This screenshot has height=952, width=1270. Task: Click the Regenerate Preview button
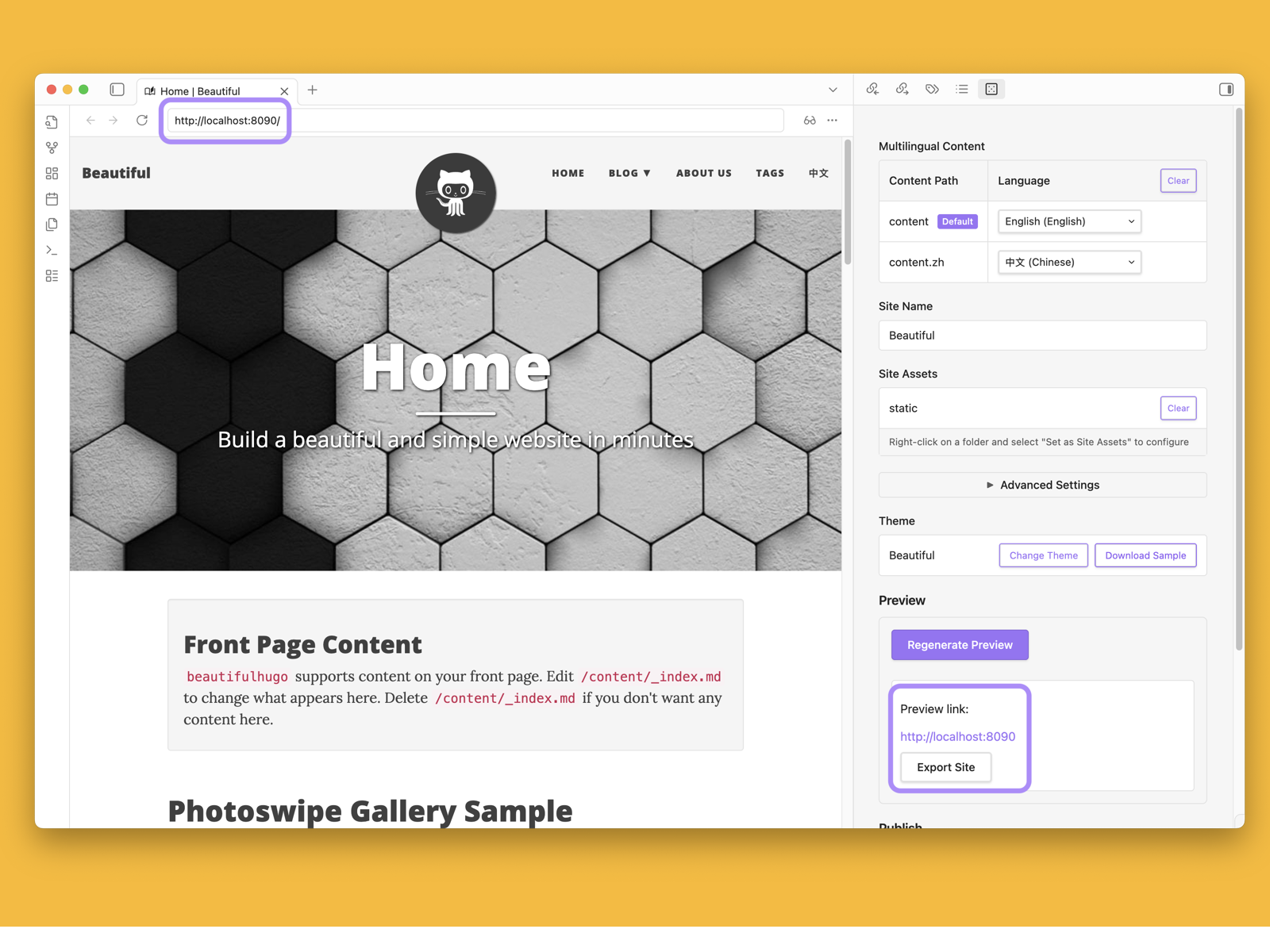point(960,645)
